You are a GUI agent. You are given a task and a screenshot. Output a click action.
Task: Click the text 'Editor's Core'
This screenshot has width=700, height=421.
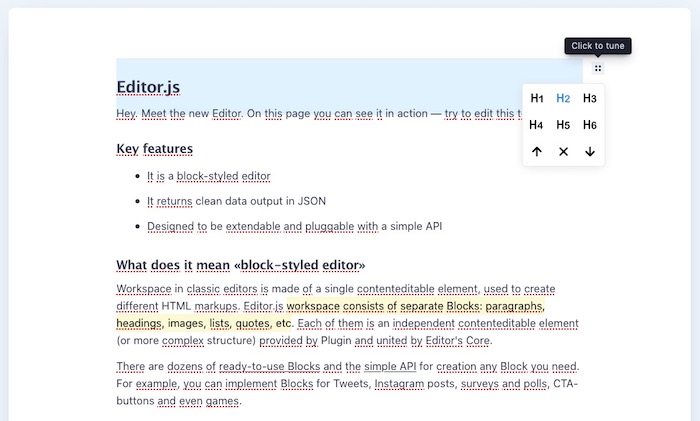[458, 341]
